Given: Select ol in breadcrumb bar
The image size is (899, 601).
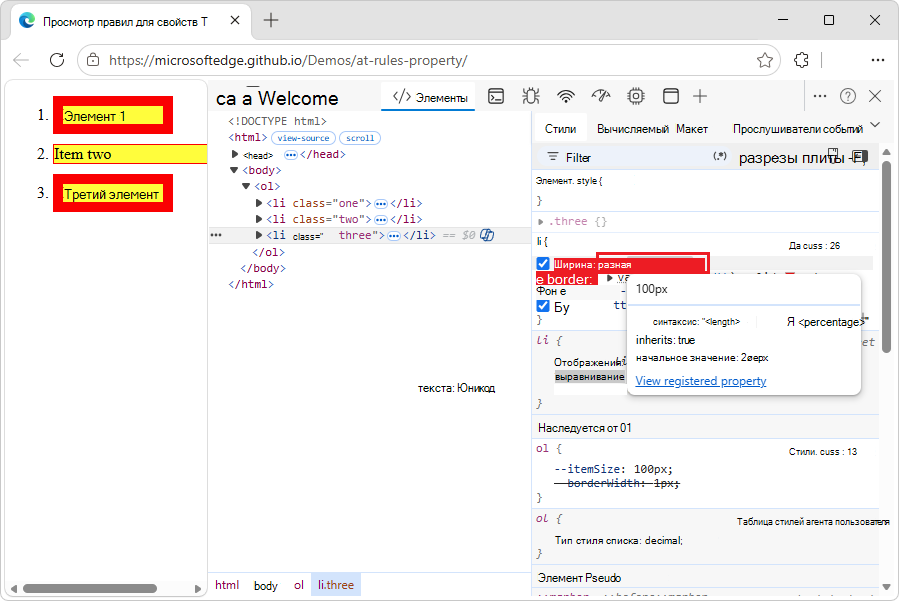Looking at the screenshot, I should tap(299, 585).
